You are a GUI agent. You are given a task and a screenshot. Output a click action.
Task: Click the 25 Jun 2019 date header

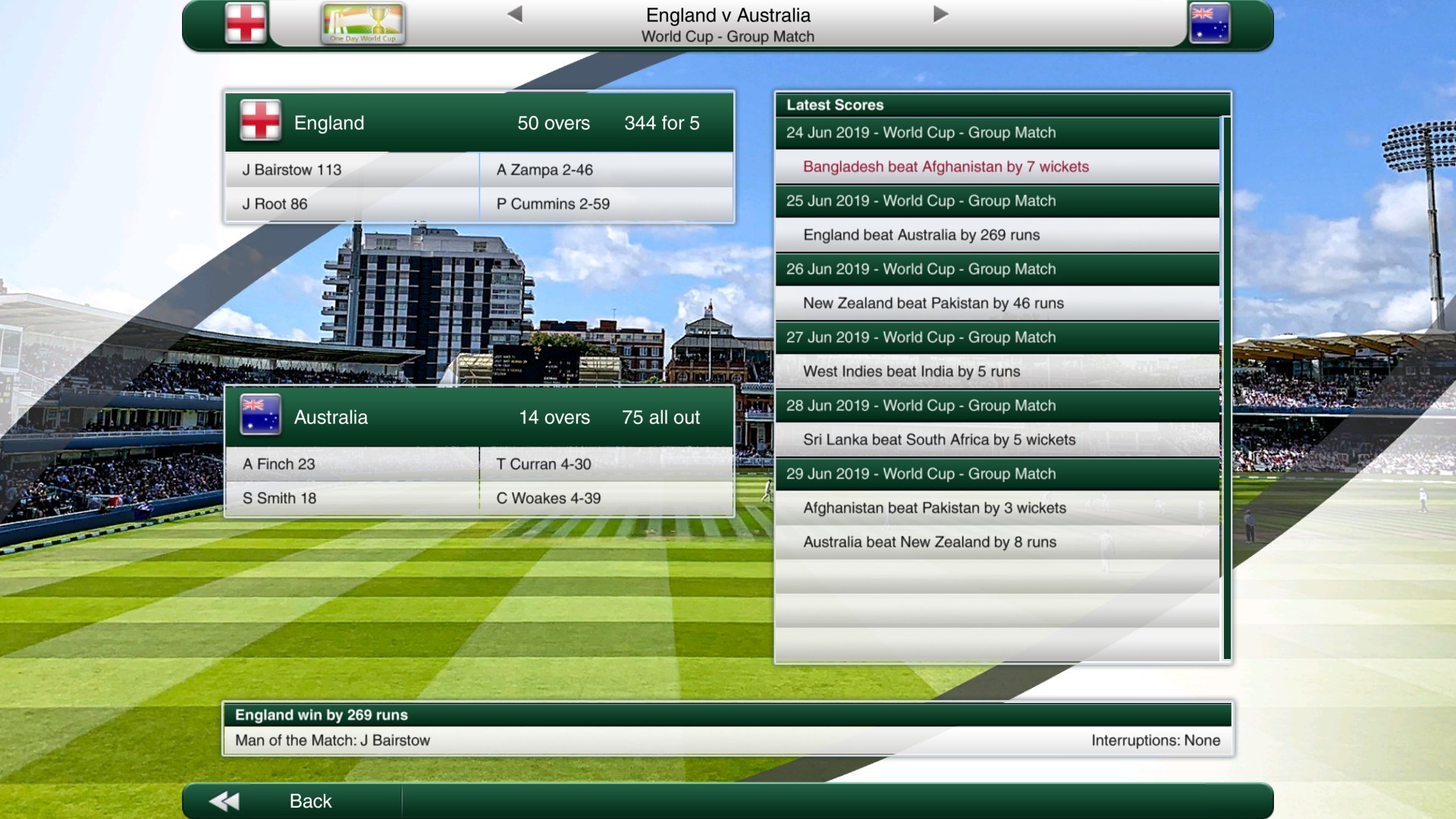997,201
